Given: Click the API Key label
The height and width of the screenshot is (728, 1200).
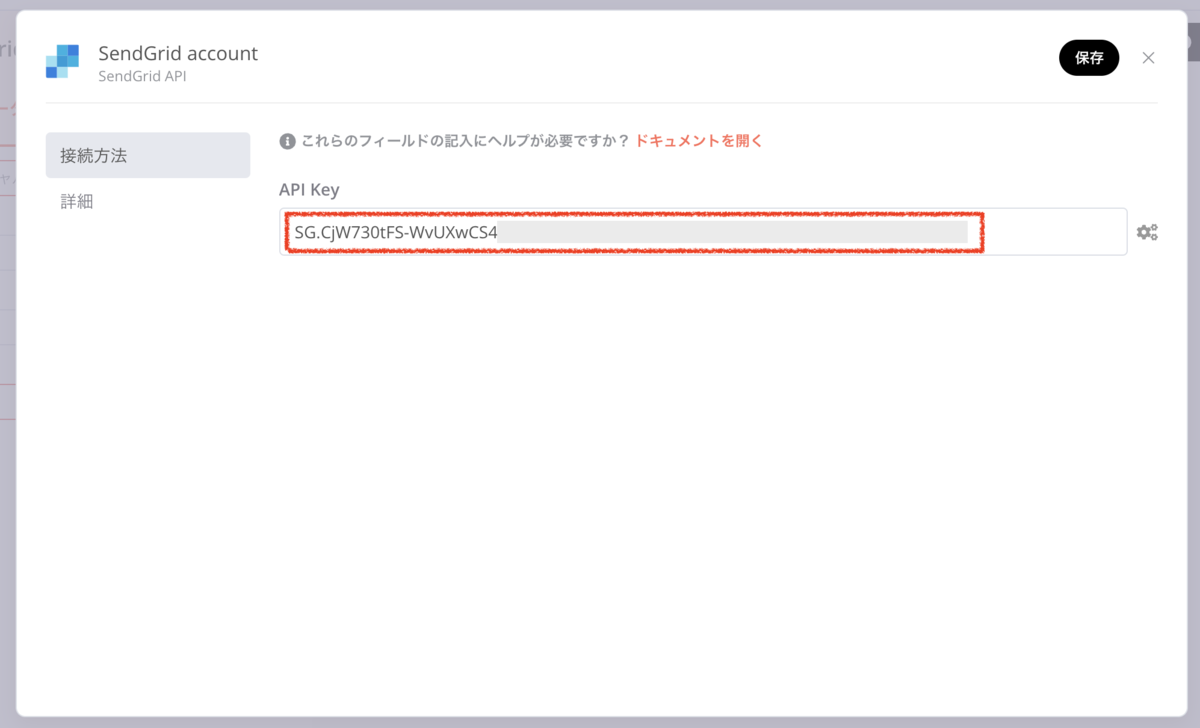Looking at the screenshot, I should 309,189.
